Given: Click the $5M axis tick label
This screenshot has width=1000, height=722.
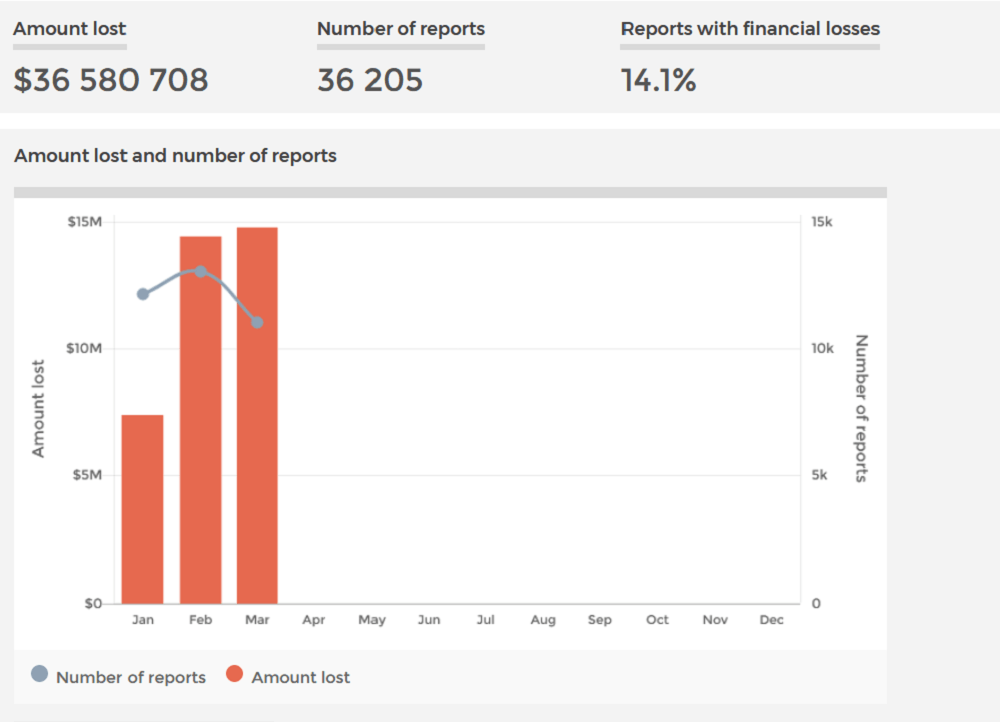Looking at the screenshot, I should coord(87,475).
